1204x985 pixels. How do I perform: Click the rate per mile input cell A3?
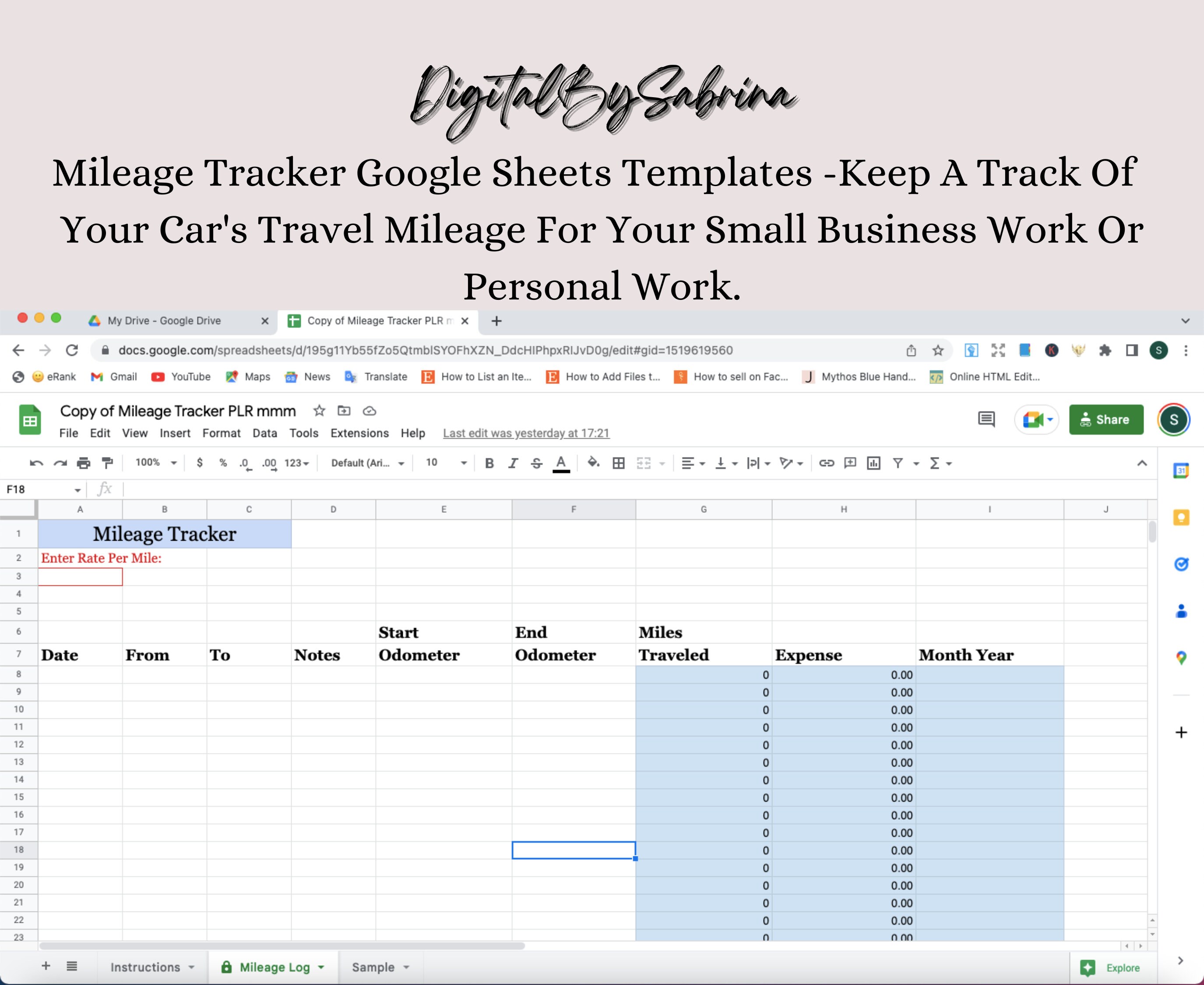80,577
